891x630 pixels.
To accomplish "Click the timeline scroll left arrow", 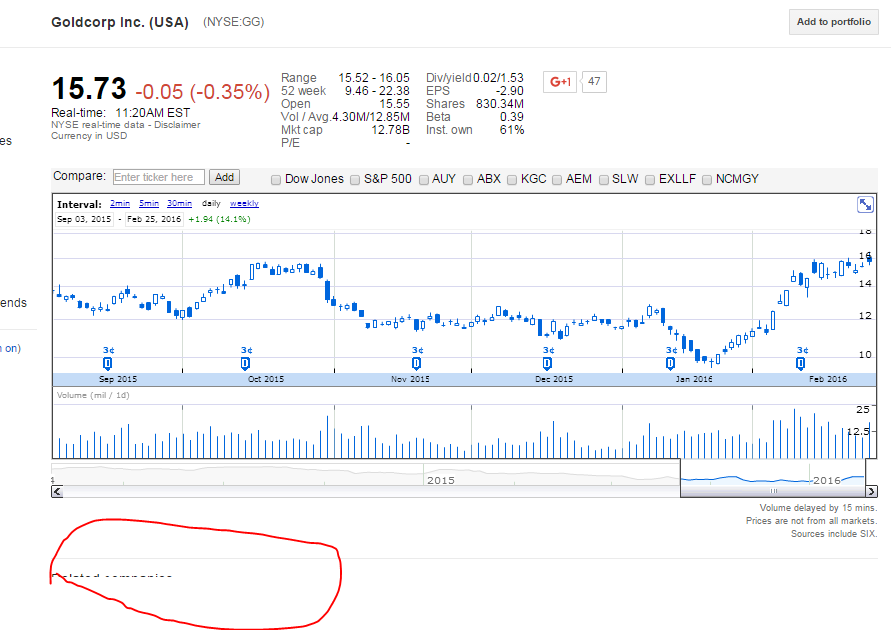I will pyautogui.click(x=57, y=491).
